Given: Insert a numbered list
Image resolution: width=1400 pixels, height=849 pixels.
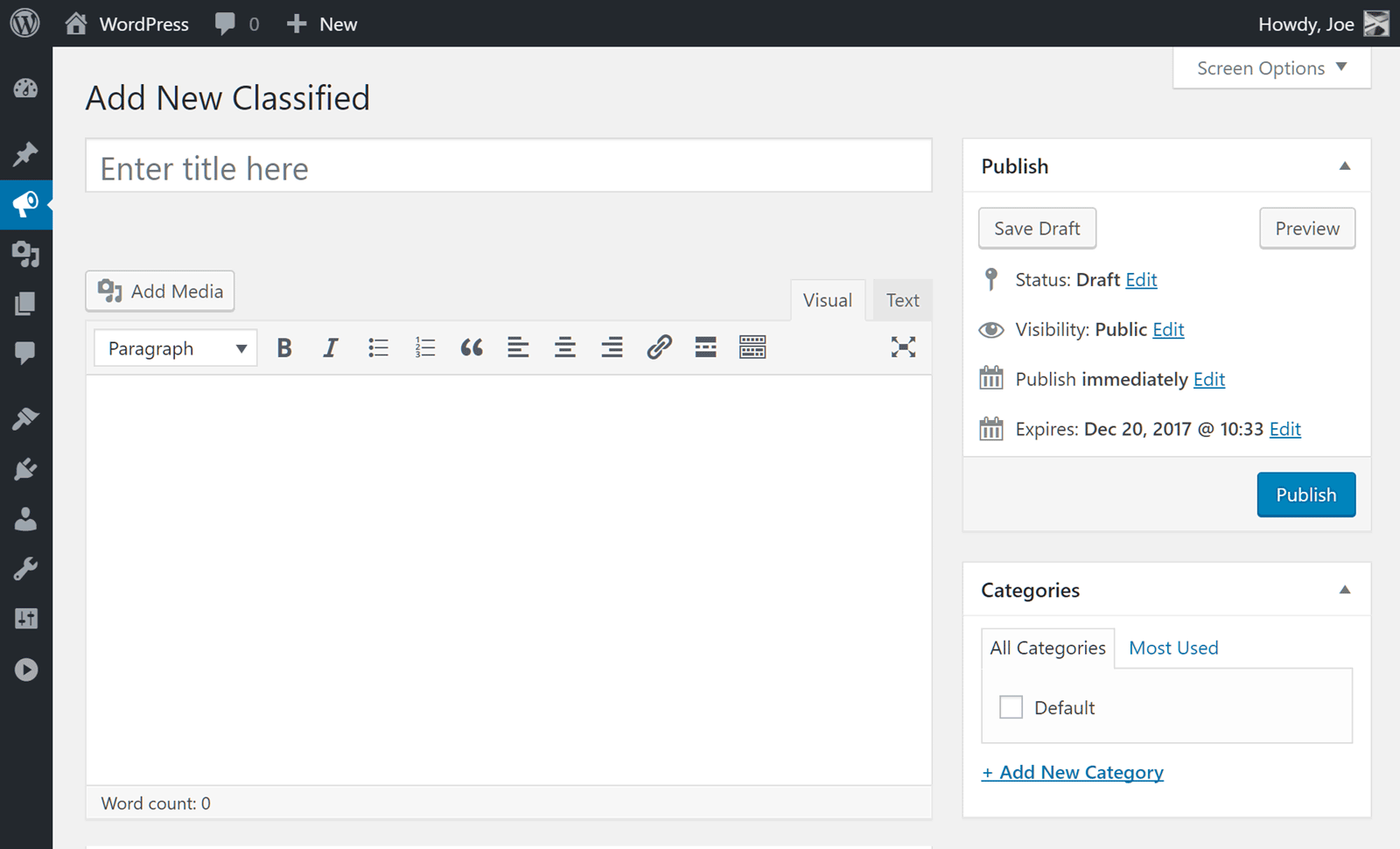Looking at the screenshot, I should 425,348.
